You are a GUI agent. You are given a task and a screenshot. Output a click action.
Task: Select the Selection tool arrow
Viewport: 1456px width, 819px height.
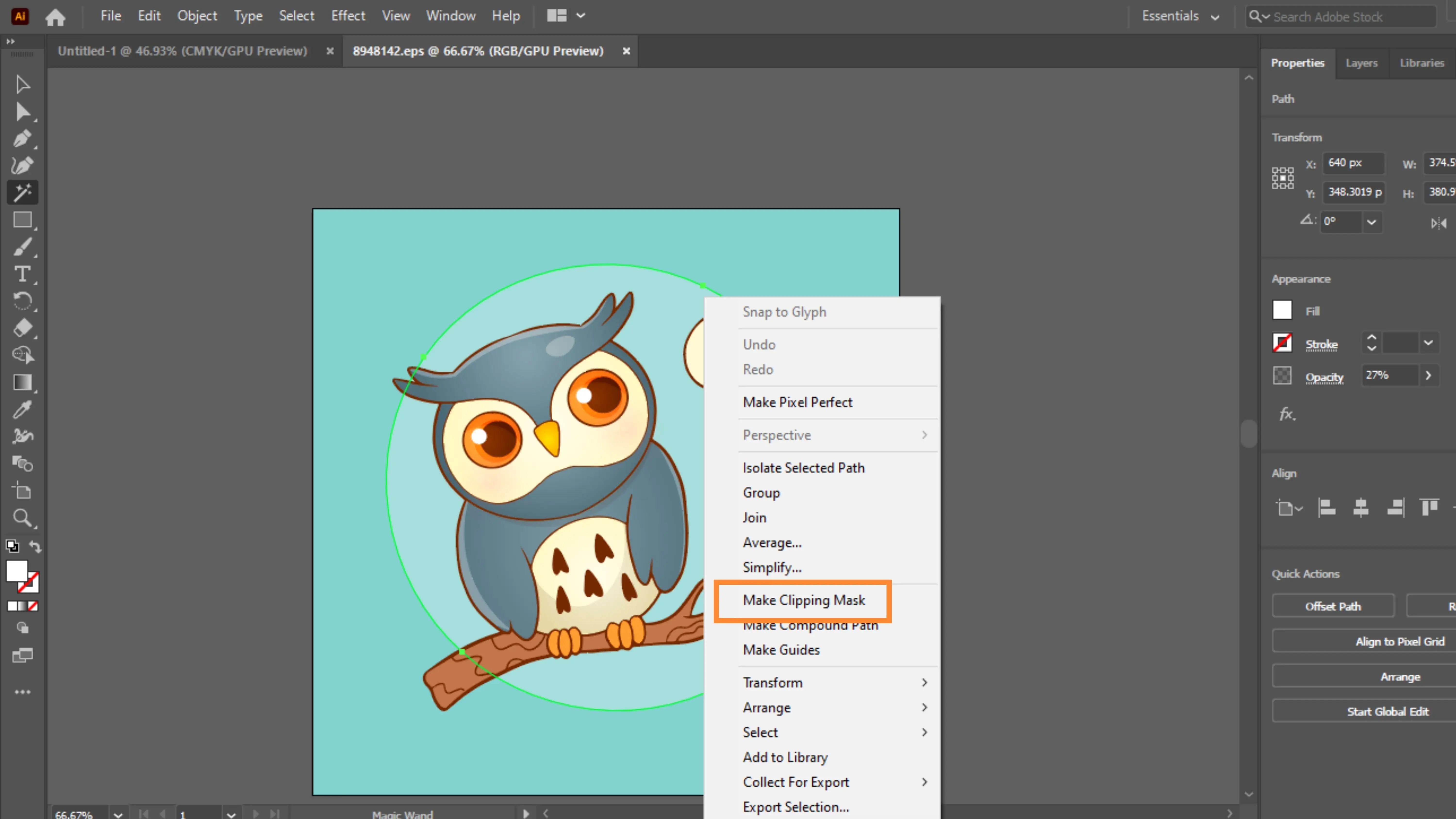[x=23, y=85]
